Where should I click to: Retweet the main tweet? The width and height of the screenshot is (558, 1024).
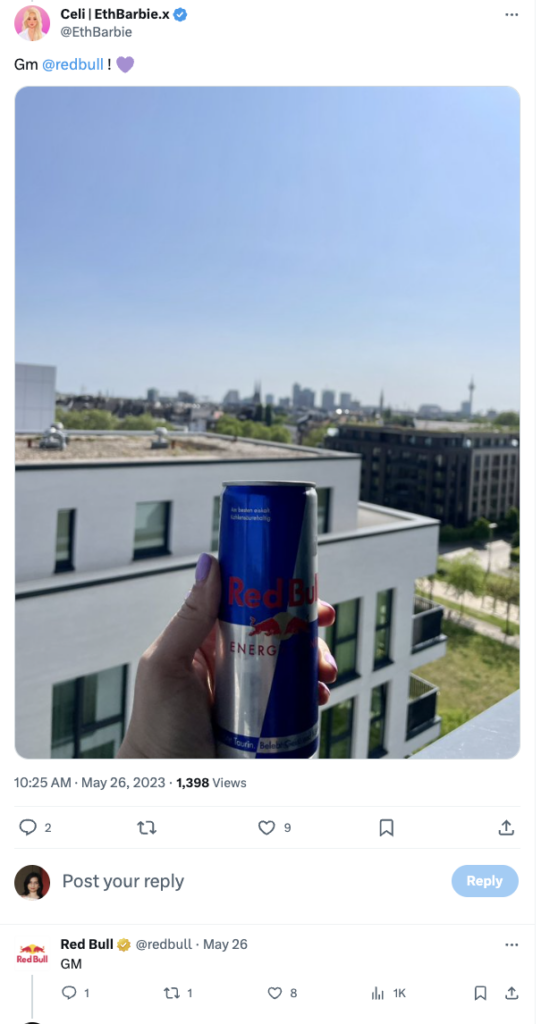click(x=146, y=827)
